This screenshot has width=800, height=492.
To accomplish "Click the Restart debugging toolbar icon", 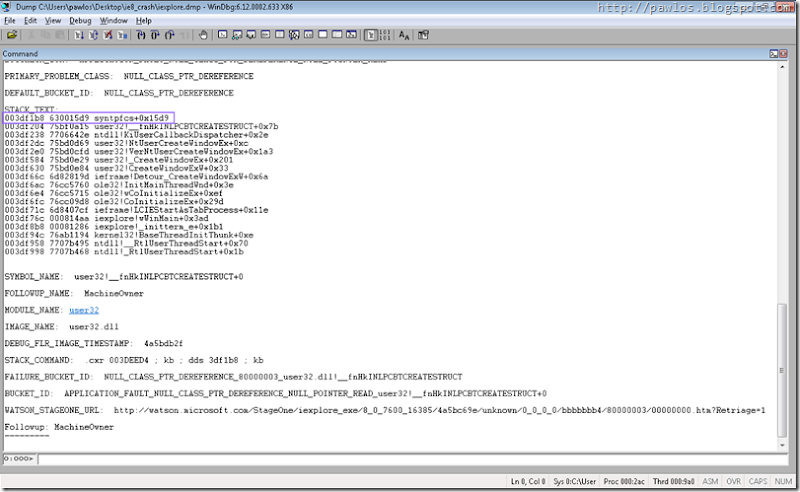I will click(x=93, y=35).
